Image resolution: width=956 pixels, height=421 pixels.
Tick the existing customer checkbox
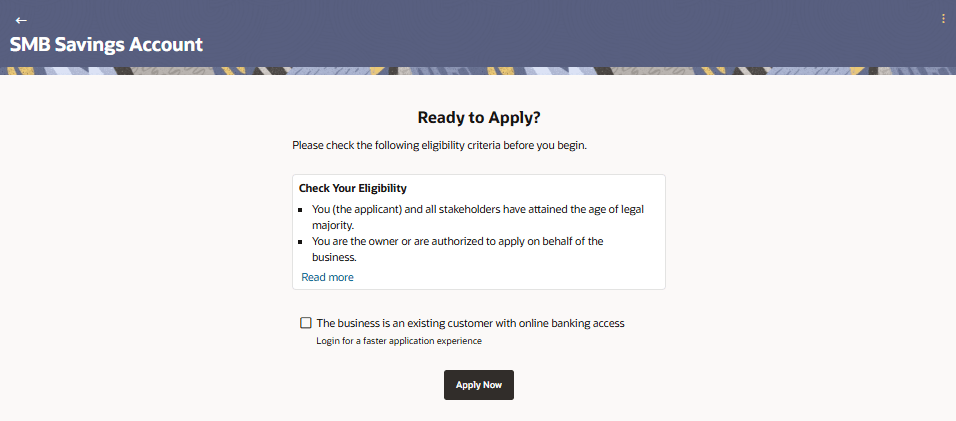pos(306,323)
